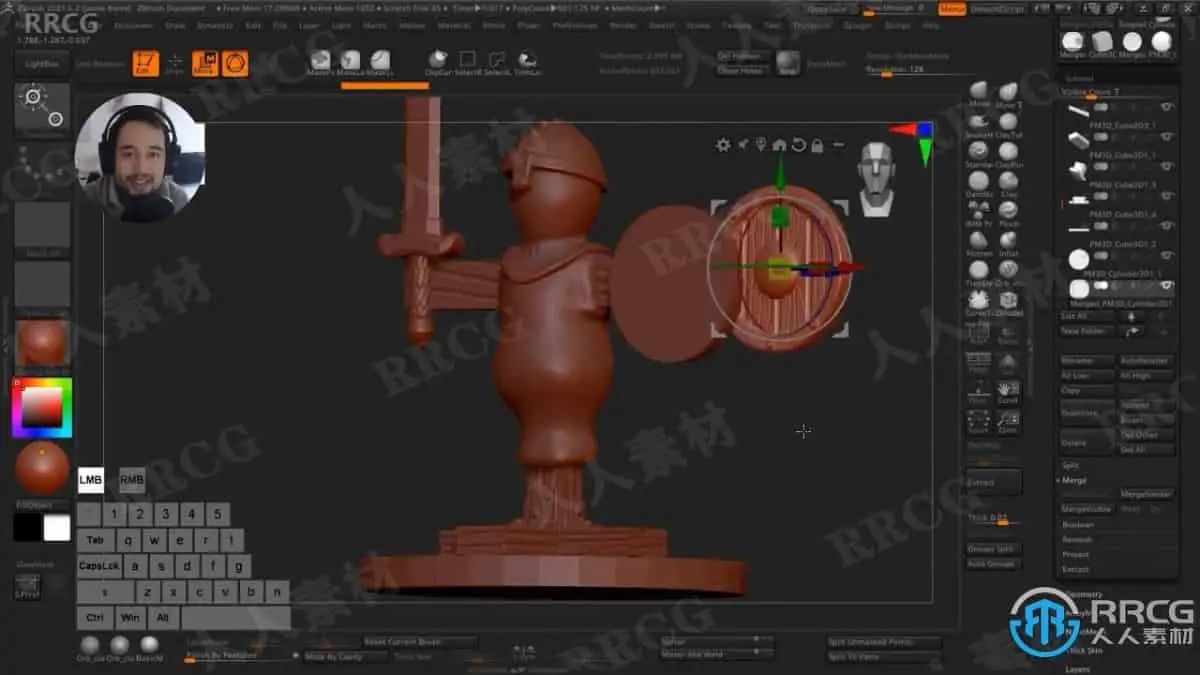Click the large Extract button
1200x675 pixels.
point(994,482)
